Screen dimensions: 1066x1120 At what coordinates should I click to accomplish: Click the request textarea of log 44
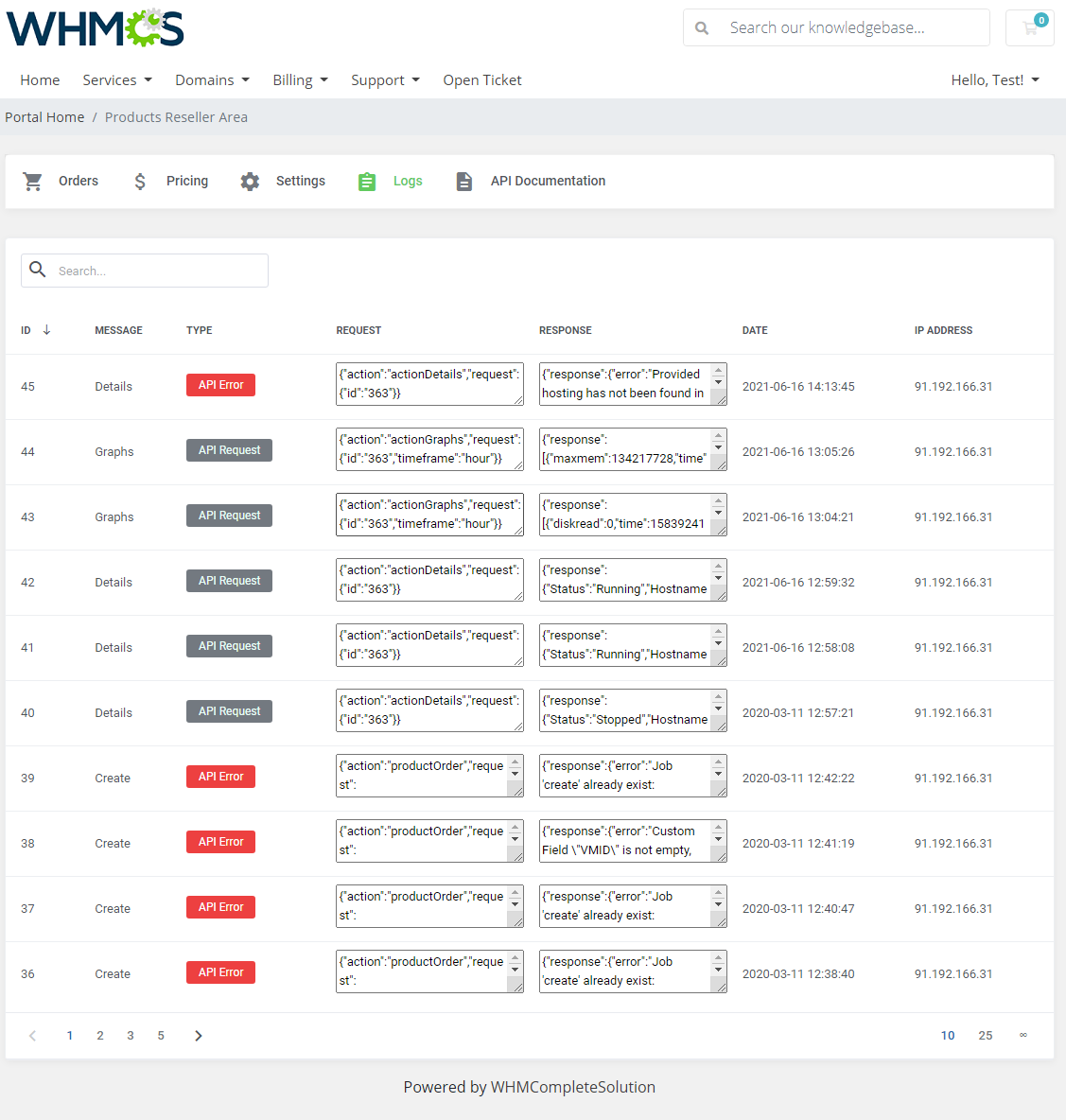pos(429,449)
